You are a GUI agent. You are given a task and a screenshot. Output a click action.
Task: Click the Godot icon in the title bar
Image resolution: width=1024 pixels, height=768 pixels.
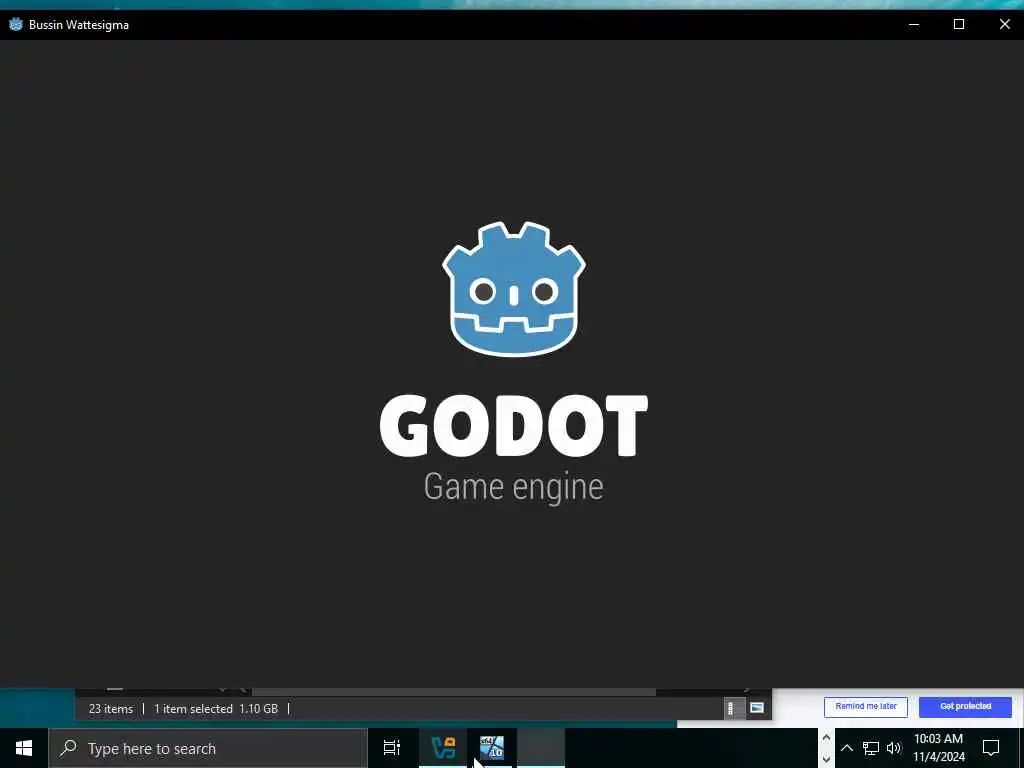point(16,25)
